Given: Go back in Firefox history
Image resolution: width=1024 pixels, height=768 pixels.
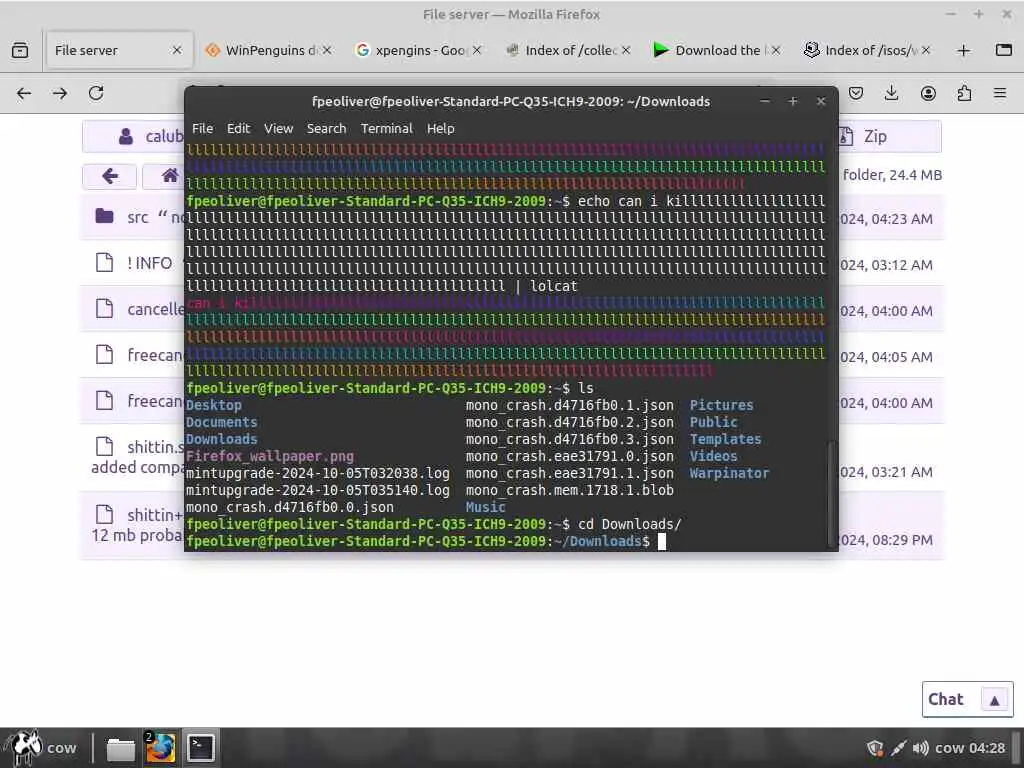Looking at the screenshot, I should point(24,93).
